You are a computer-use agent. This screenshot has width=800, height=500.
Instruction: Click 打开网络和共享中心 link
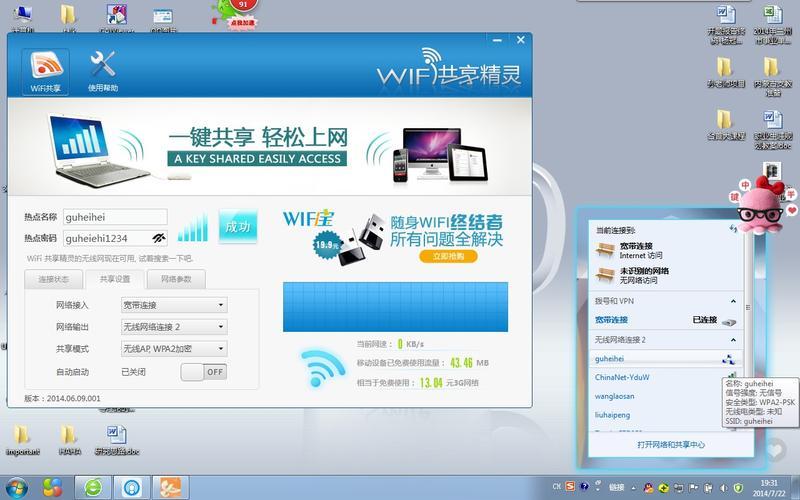coord(671,445)
